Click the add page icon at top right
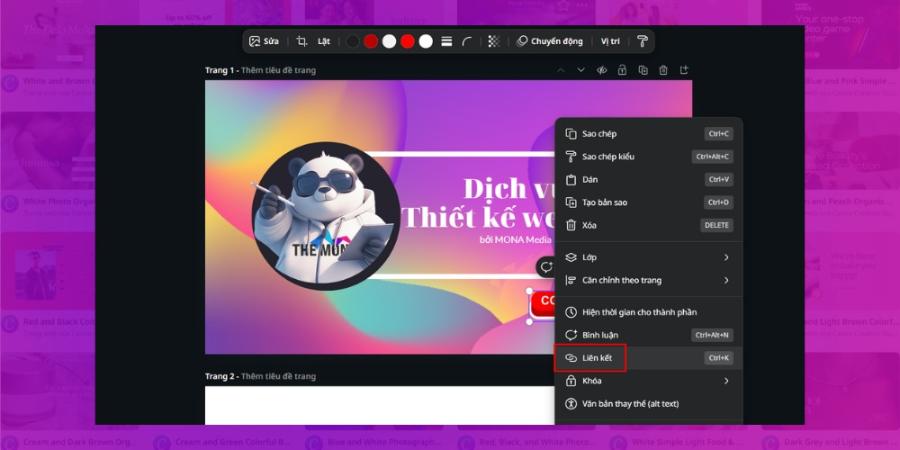Image resolution: width=900 pixels, height=450 pixels. point(684,70)
